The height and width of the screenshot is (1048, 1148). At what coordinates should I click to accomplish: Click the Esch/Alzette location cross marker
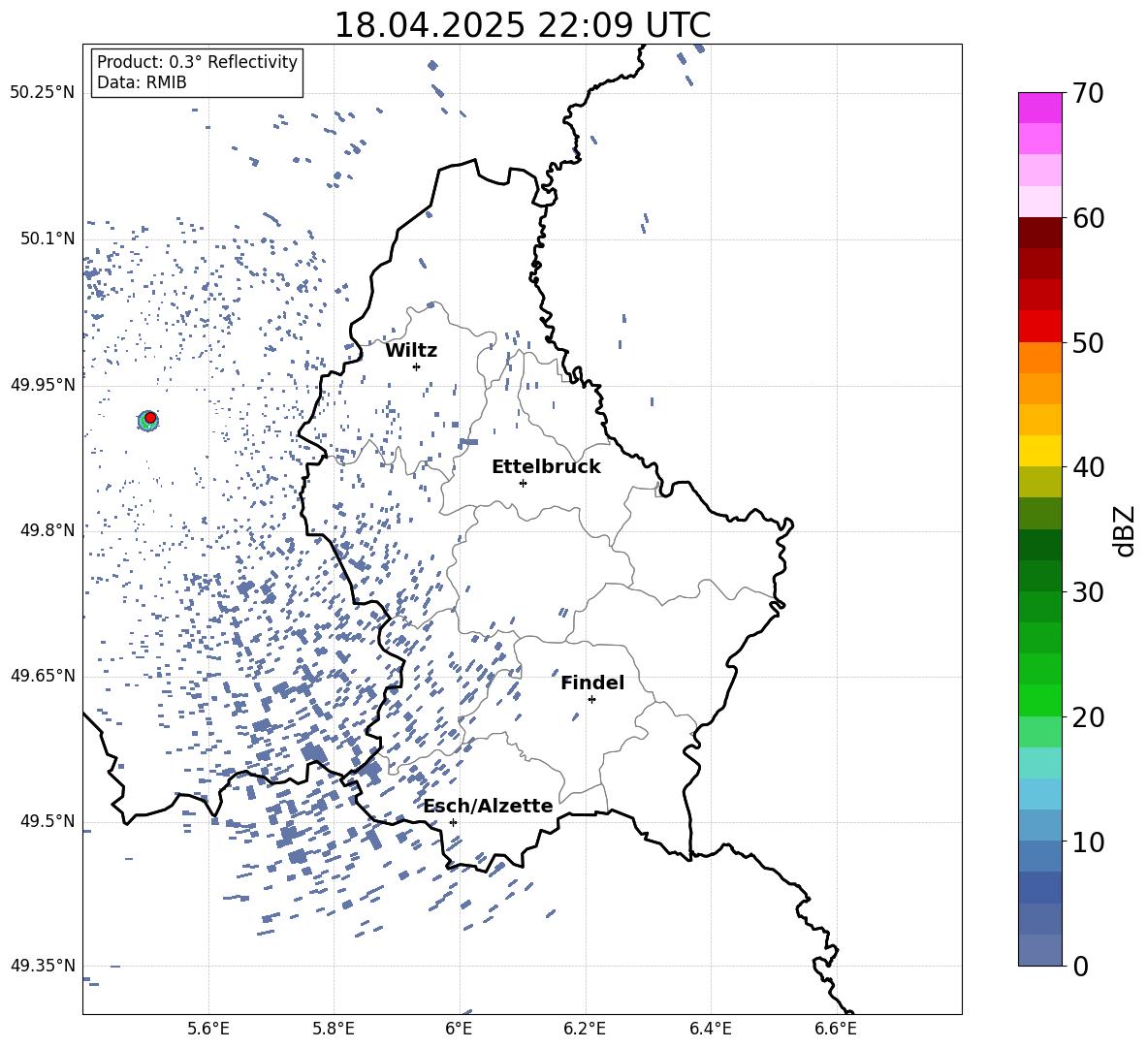453,822
